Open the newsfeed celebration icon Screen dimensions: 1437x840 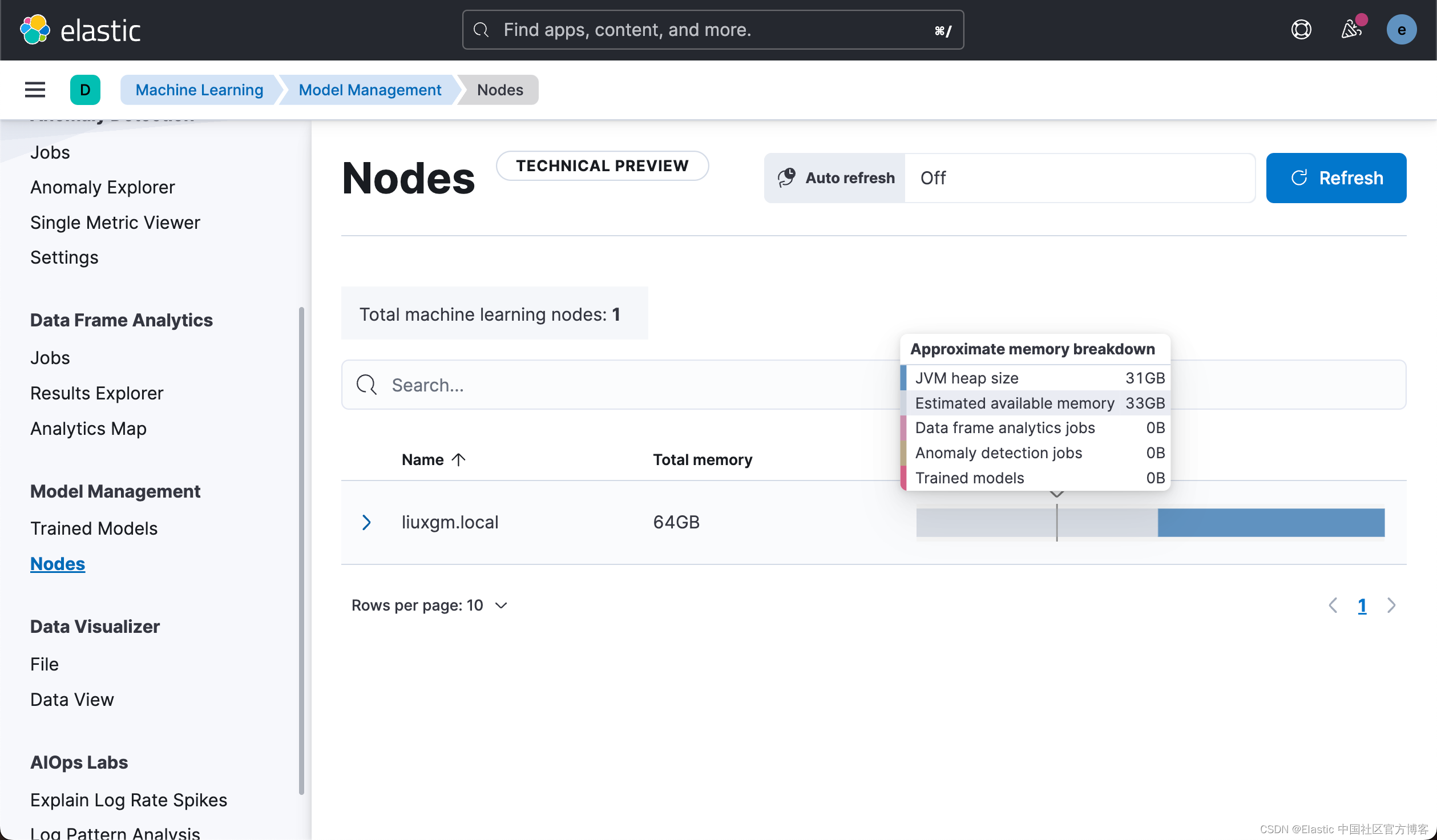(x=1351, y=30)
